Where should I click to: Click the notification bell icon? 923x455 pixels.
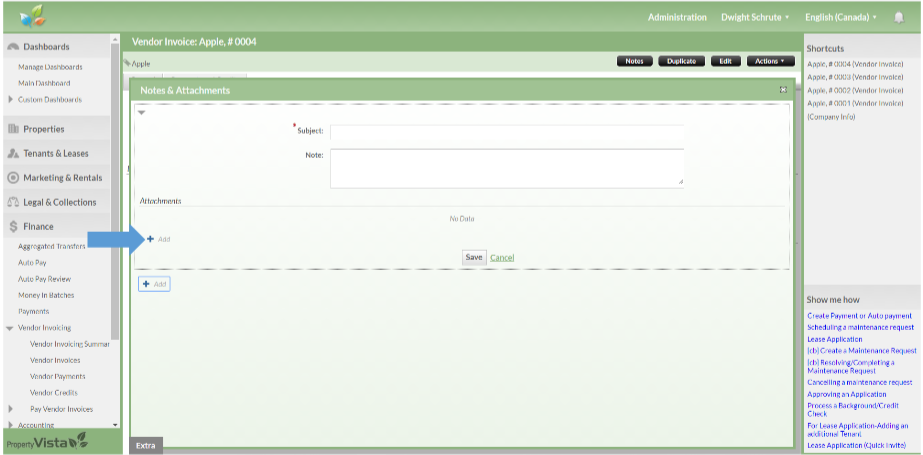(x=898, y=17)
